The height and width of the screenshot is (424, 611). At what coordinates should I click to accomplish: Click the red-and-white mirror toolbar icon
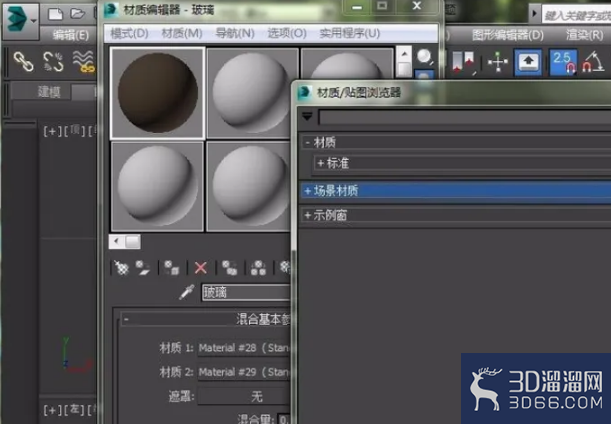[x=463, y=62]
